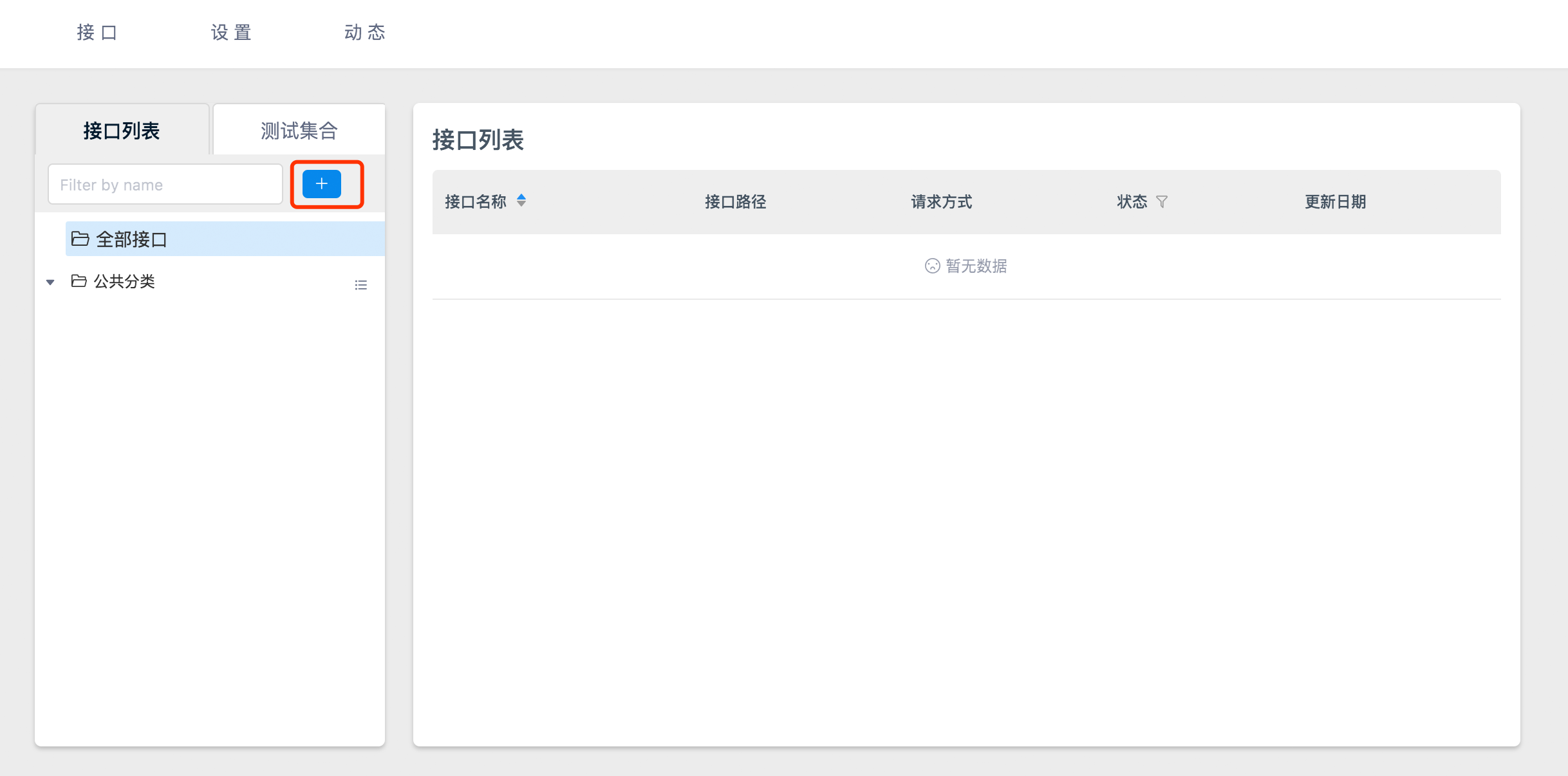Click the folder icon before 全部接口
The width and height of the screenshot is (1568, 776).
click(80, 239)
